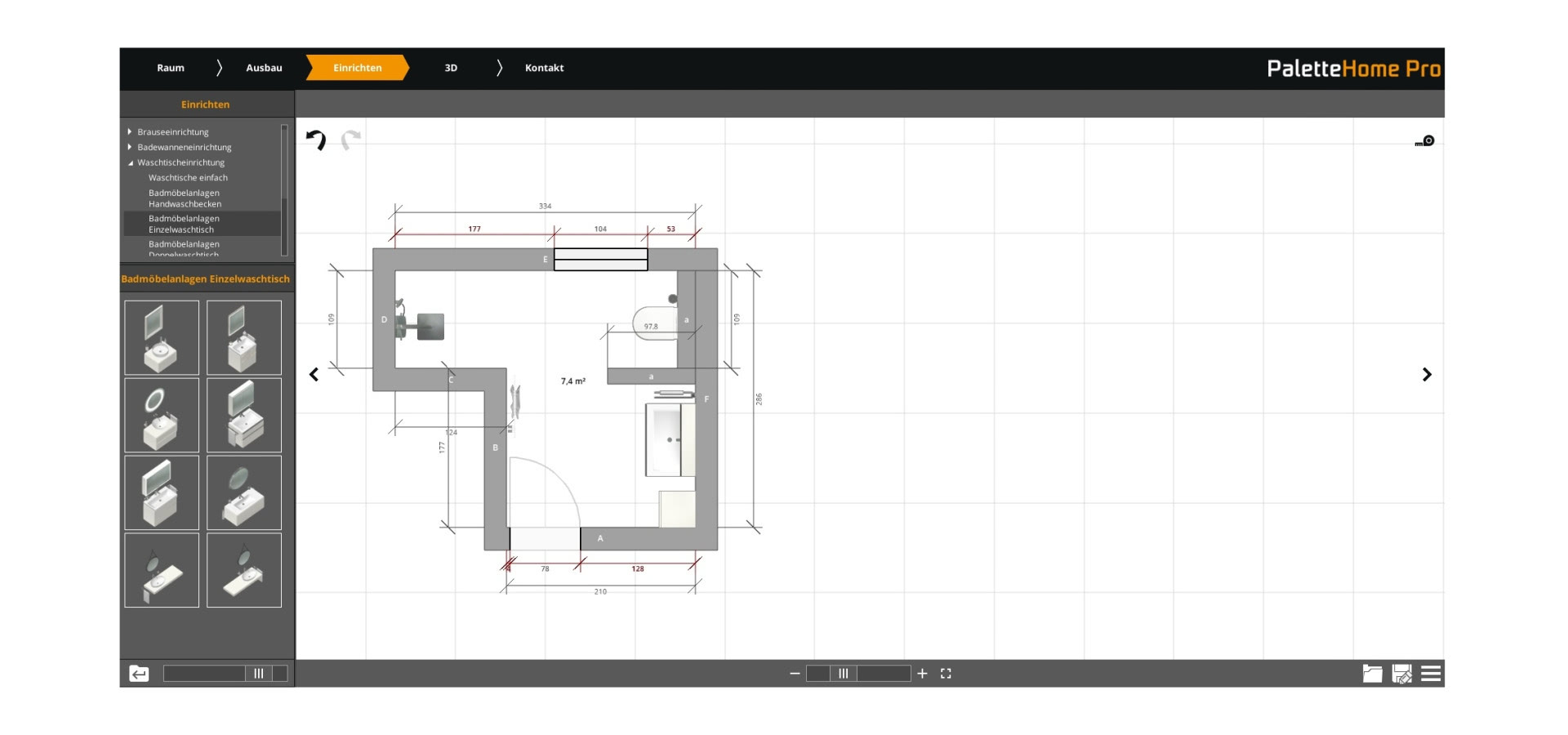1568x735 pixels.
Task: Open the hamburger menu
Action: [x=1431, y=674]
